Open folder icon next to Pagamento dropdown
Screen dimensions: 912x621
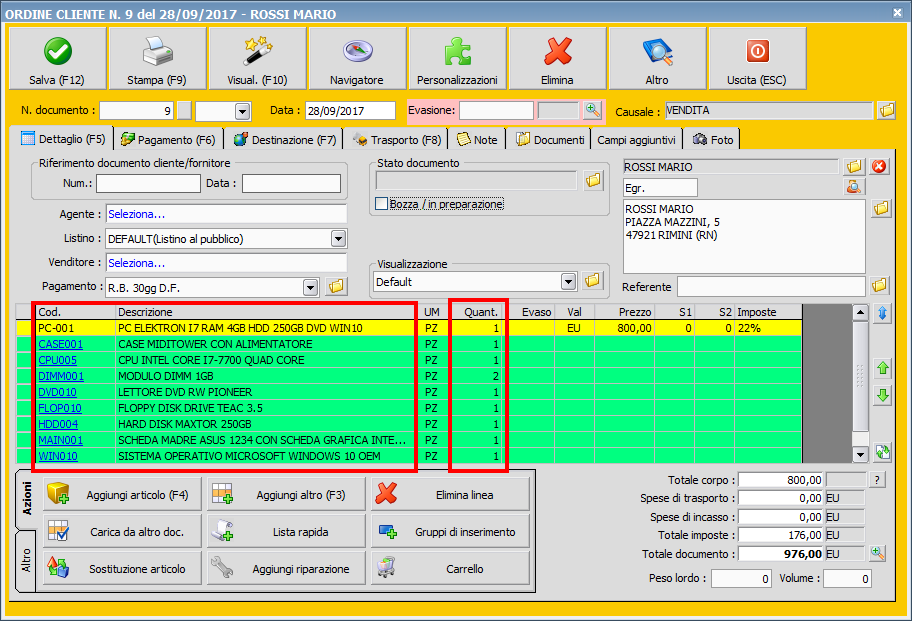click(336, 287)
